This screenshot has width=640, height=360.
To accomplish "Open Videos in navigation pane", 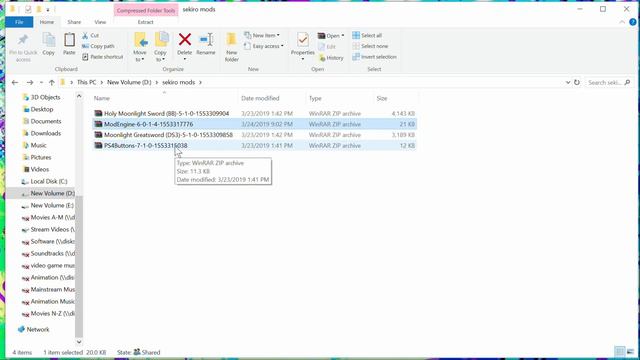I will pos(36,169).
